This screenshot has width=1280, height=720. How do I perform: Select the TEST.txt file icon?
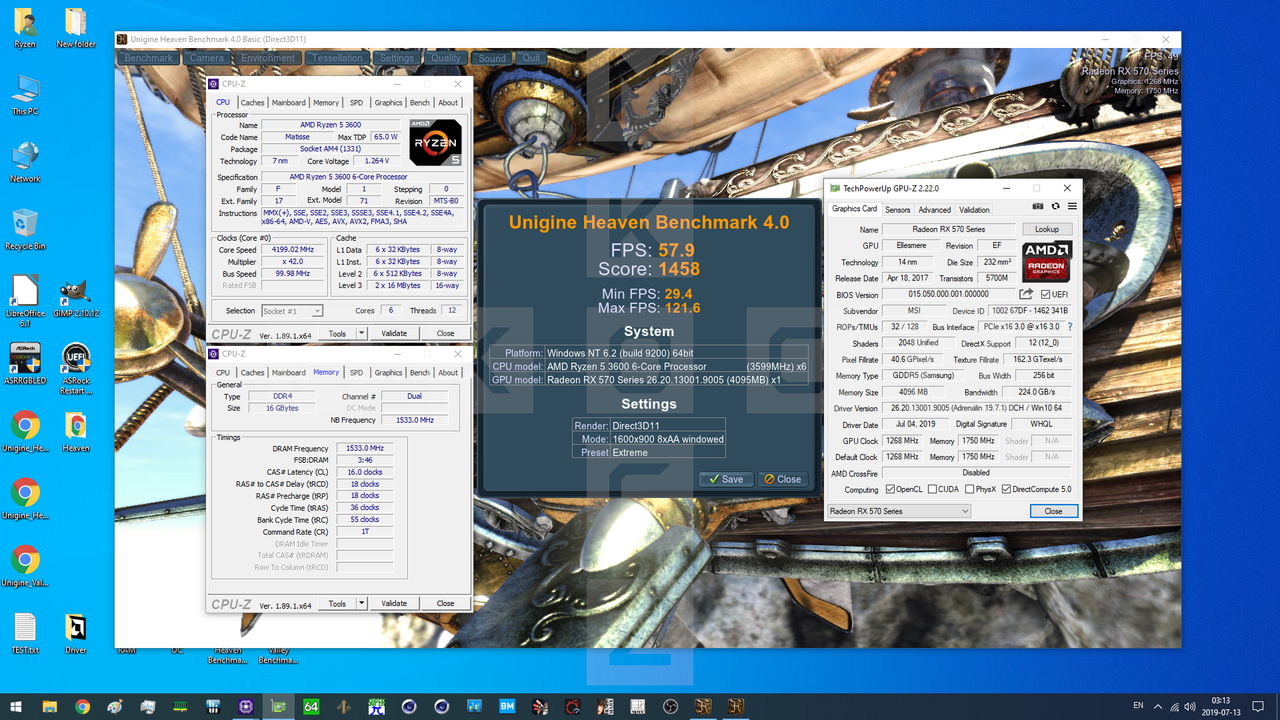(x=25, y=633)
